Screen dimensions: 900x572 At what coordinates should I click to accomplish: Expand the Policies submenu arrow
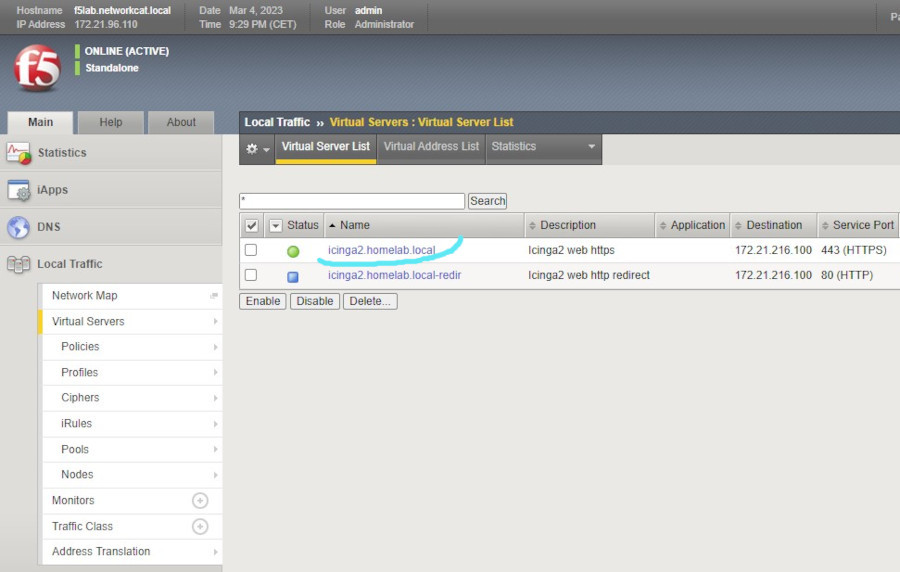[216, 347]
